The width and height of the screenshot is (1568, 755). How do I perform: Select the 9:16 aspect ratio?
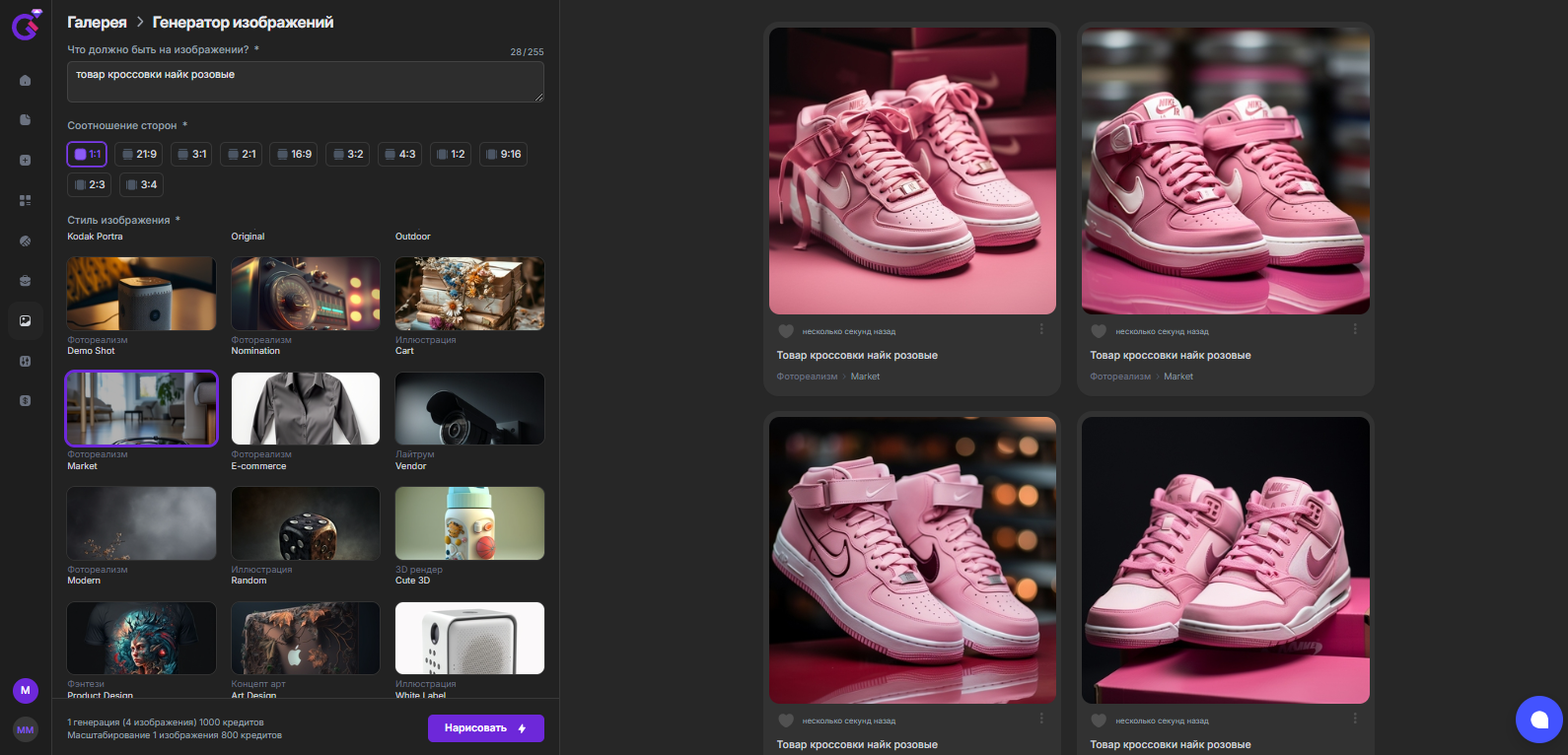504,154
